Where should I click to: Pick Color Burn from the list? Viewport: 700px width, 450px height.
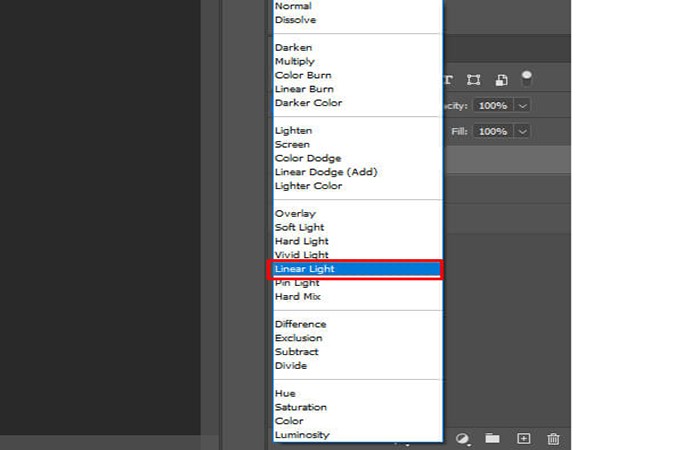(358, 75)
